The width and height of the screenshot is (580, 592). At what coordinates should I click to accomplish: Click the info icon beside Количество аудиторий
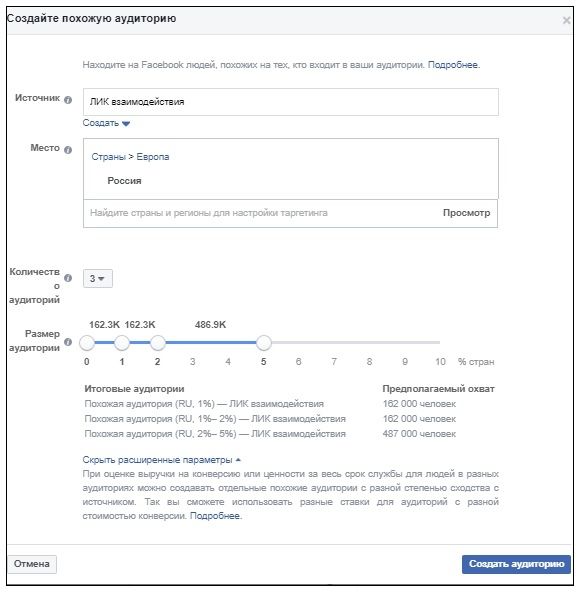click(x=68, y=278)
